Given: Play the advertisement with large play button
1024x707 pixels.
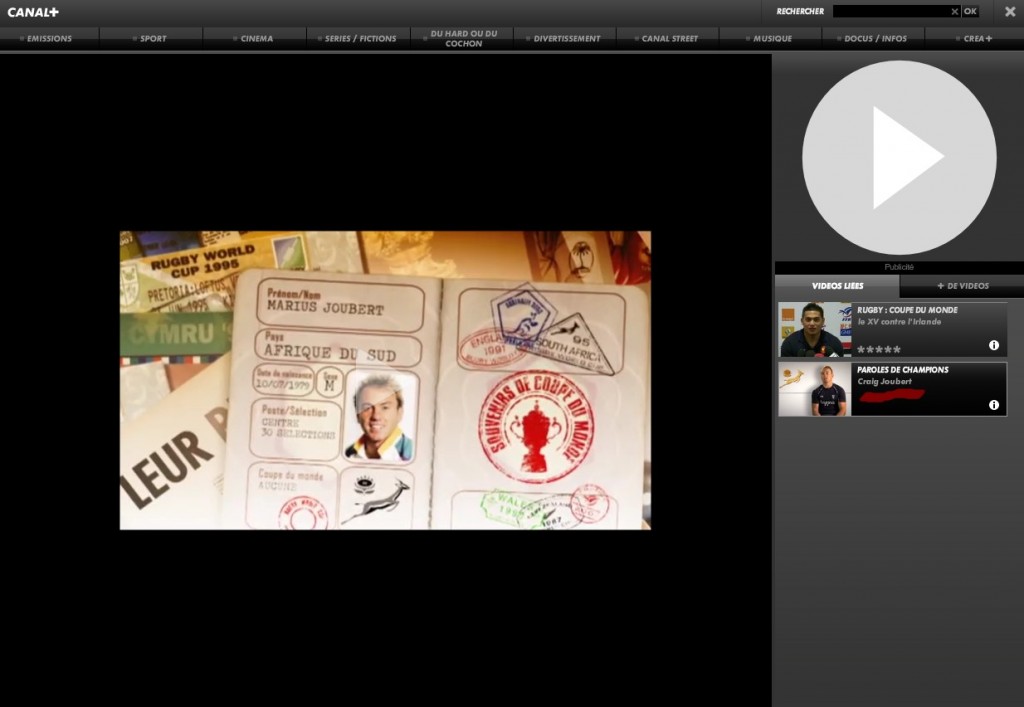Looking at the screenshot, I should 899,157.
